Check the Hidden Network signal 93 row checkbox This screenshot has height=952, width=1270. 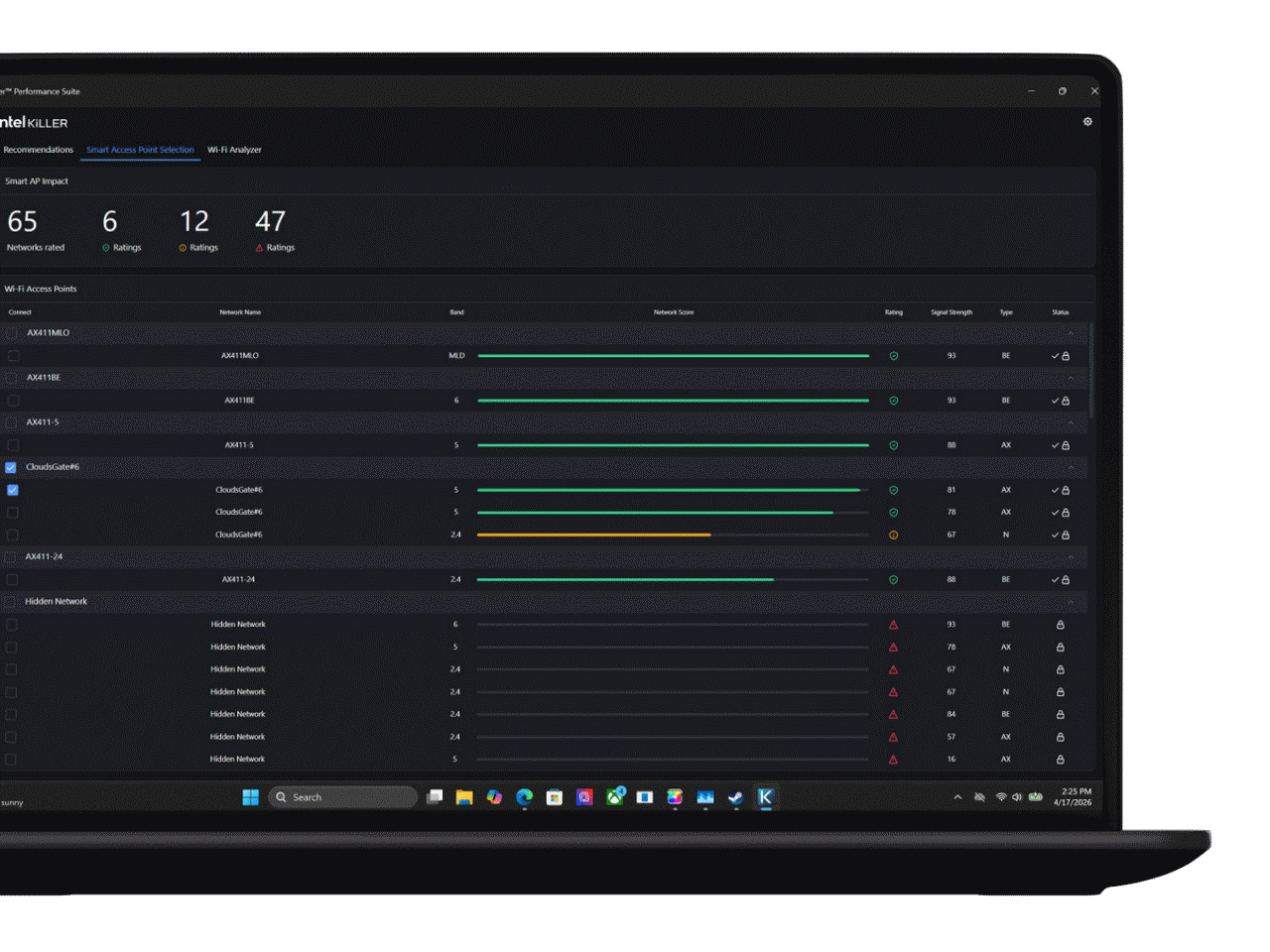(x=12, y=625)
